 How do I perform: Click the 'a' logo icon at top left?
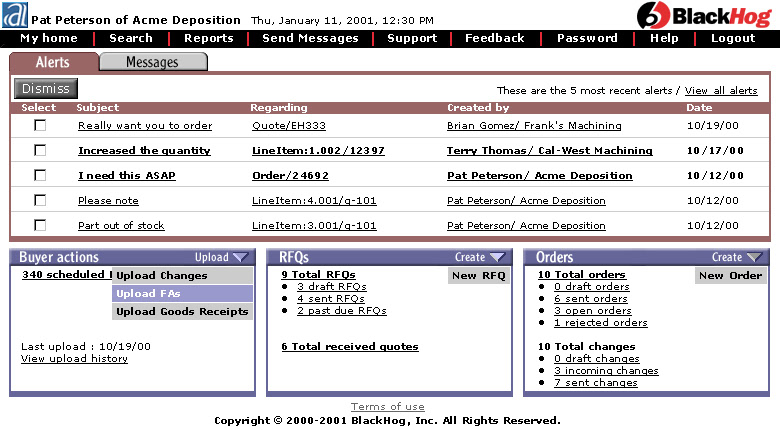[x=14, y=15]
